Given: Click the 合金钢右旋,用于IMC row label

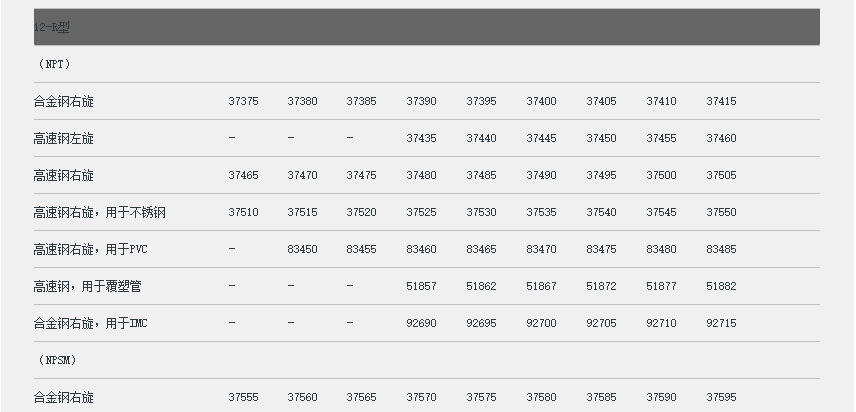Looking at the screenshot, I should pyautogui.click(x=90, y=323).
